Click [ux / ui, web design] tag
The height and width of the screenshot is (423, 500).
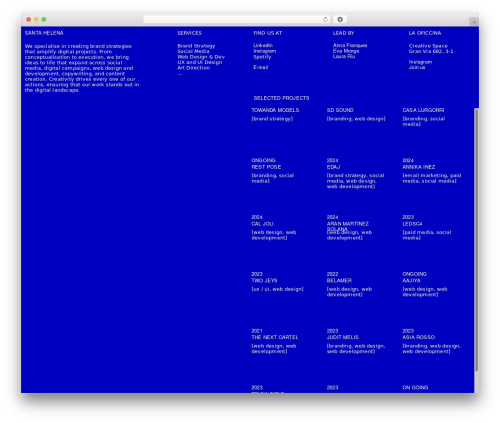point(277,289)
